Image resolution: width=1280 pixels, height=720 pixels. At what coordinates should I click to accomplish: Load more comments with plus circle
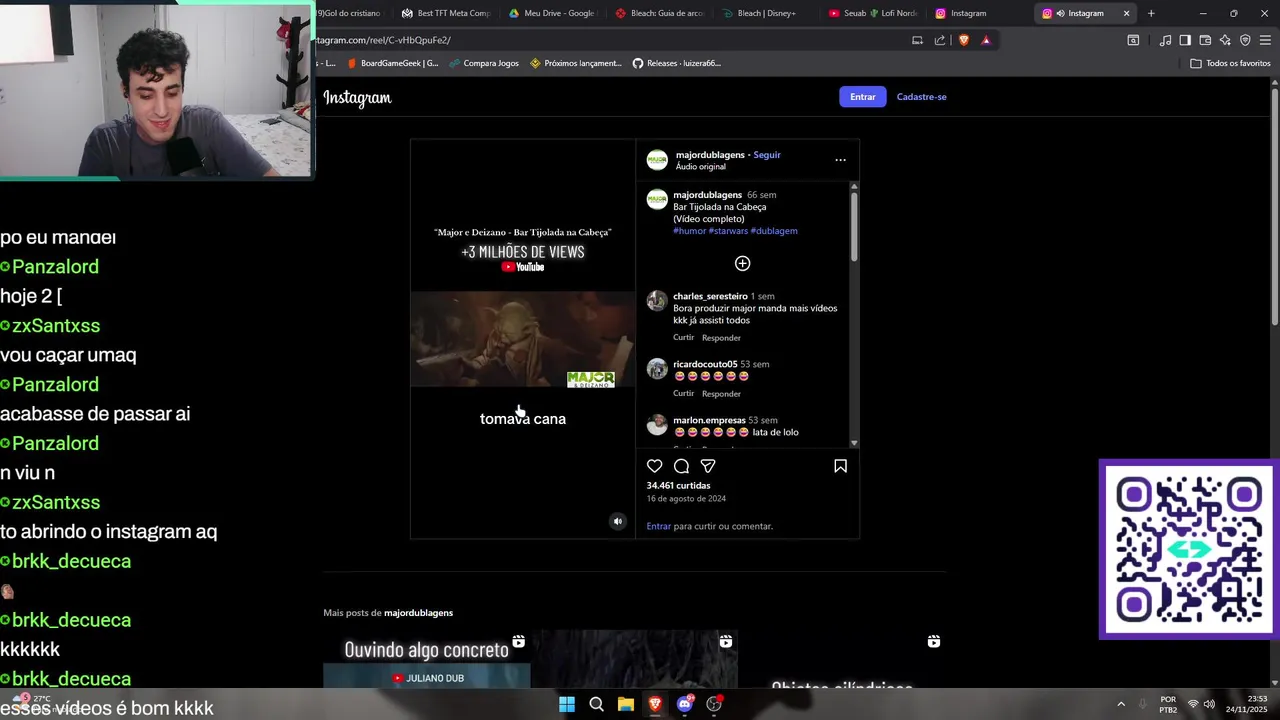(x=742, y=263)
